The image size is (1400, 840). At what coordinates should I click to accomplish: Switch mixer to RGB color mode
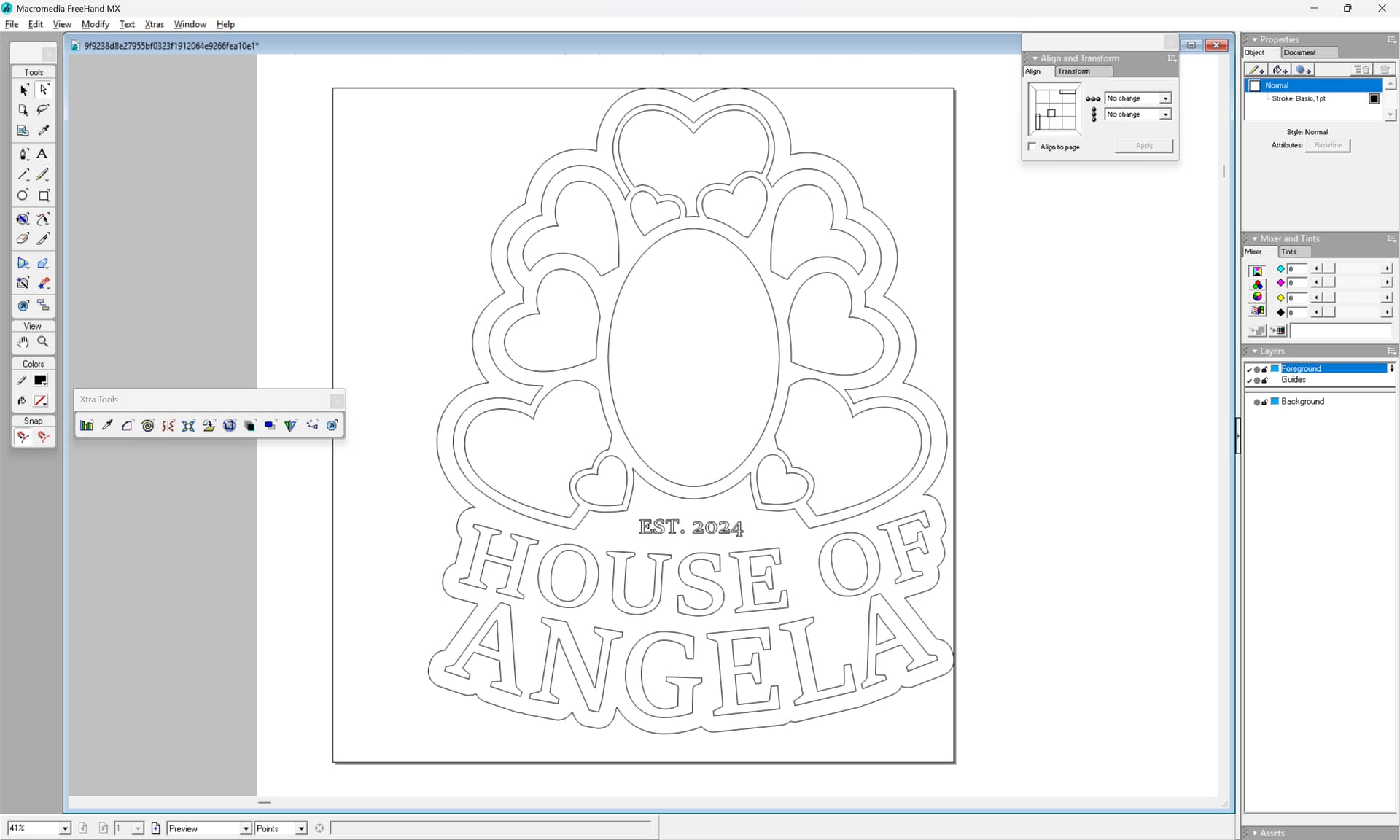click(x=1257, y=284)
